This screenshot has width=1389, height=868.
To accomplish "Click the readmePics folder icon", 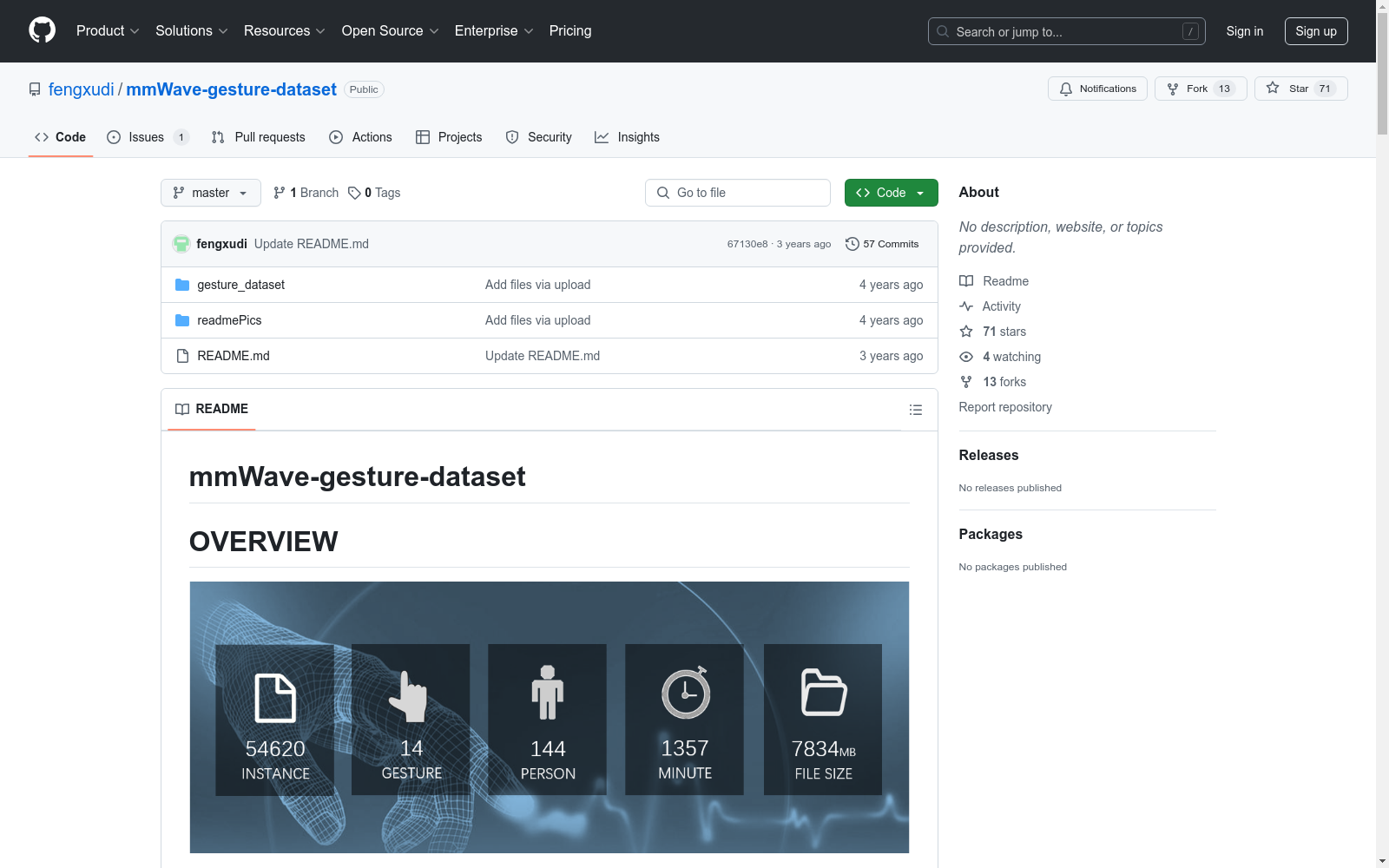I will tap(182, 320).
